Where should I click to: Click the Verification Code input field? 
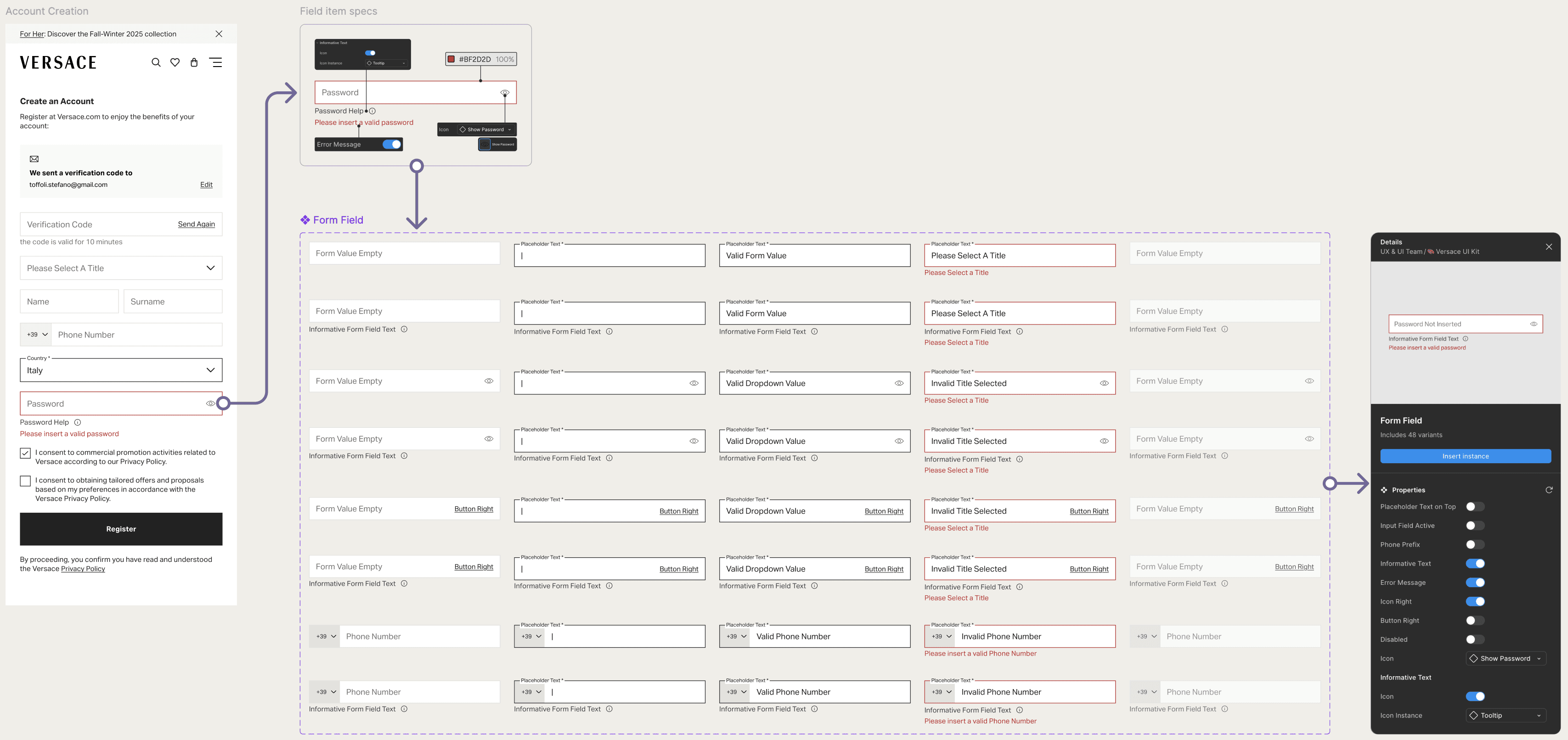point(91,224)
